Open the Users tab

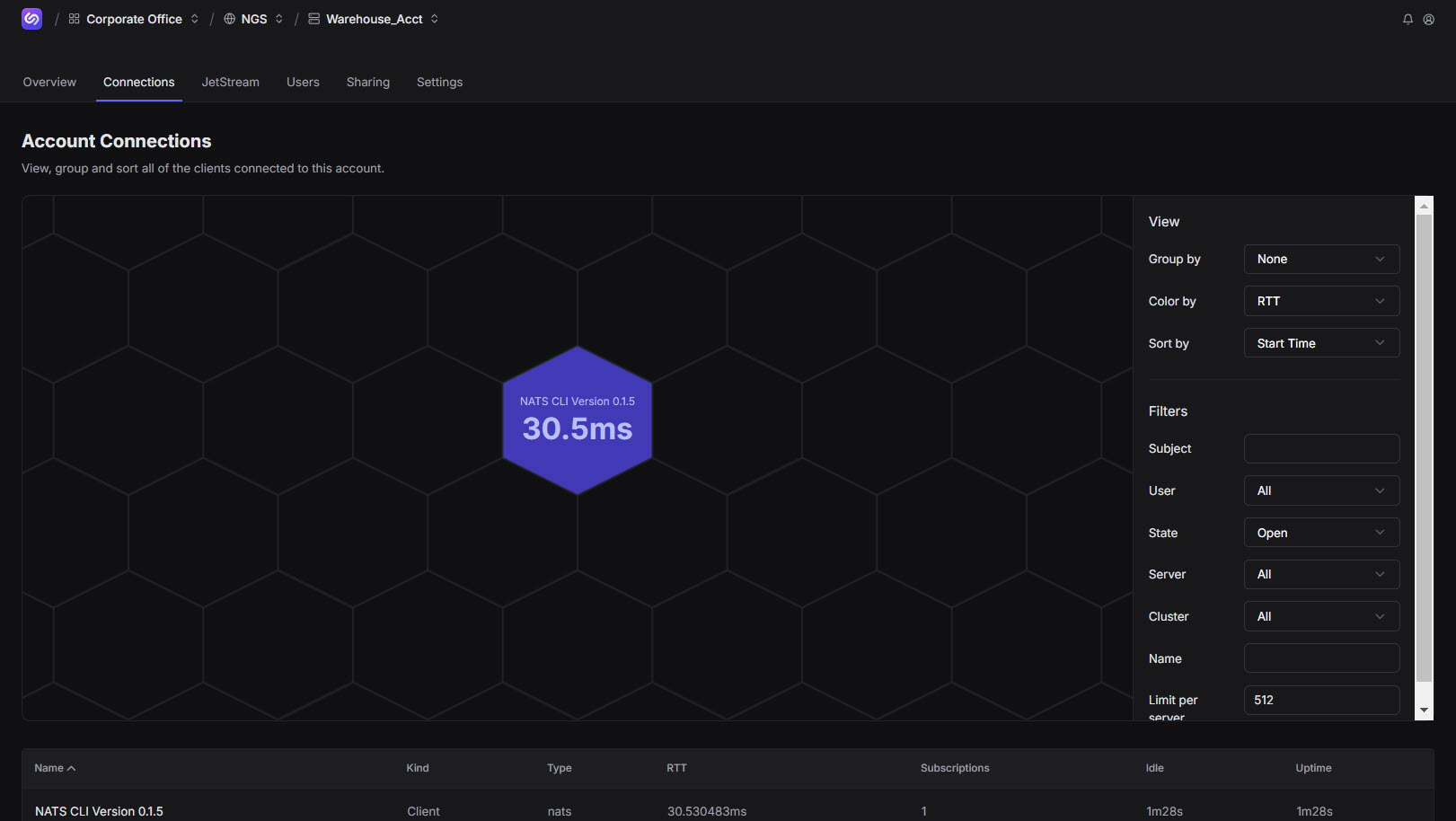pyautogui.click(x=303, y=82)
